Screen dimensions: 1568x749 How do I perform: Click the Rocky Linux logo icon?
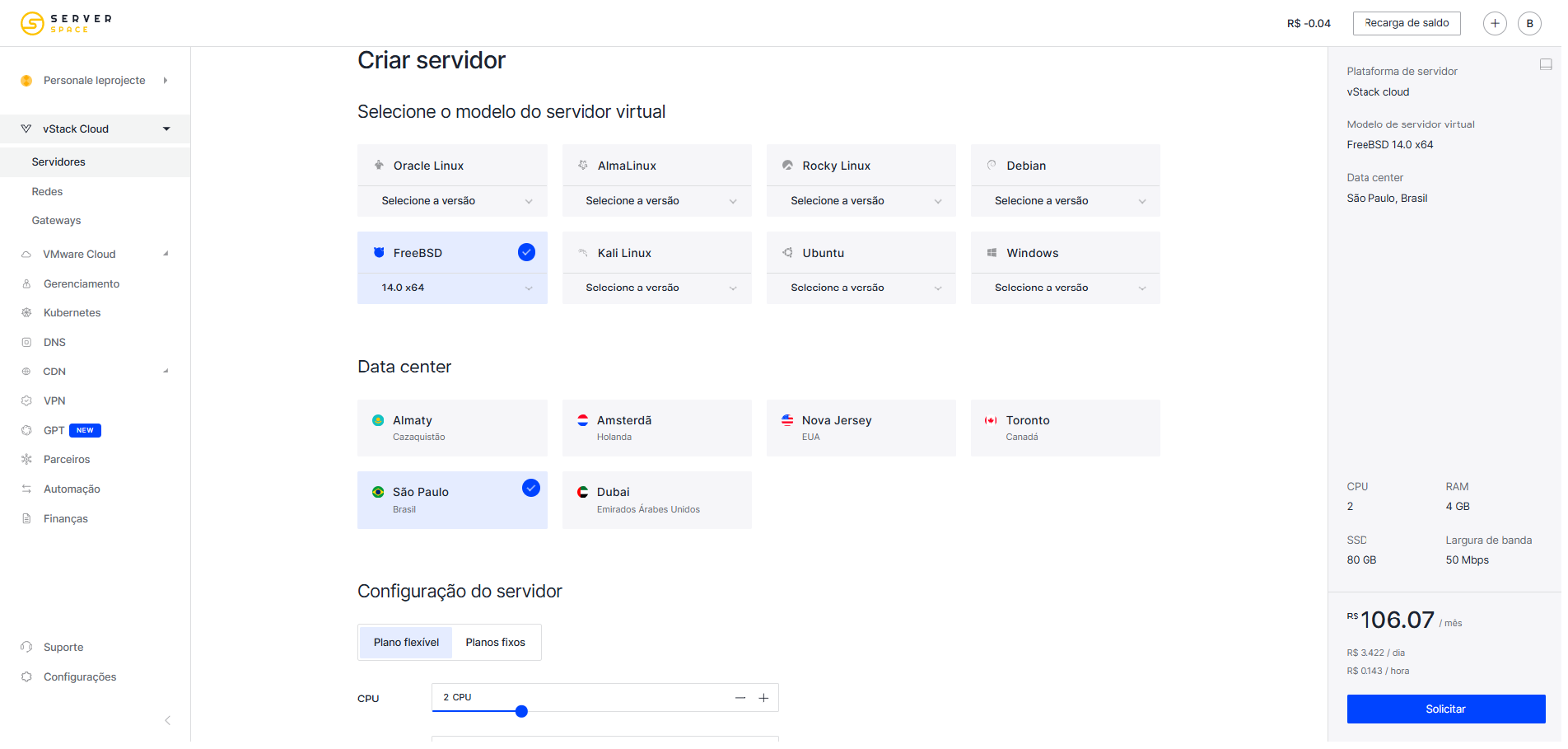coord(787,165)
